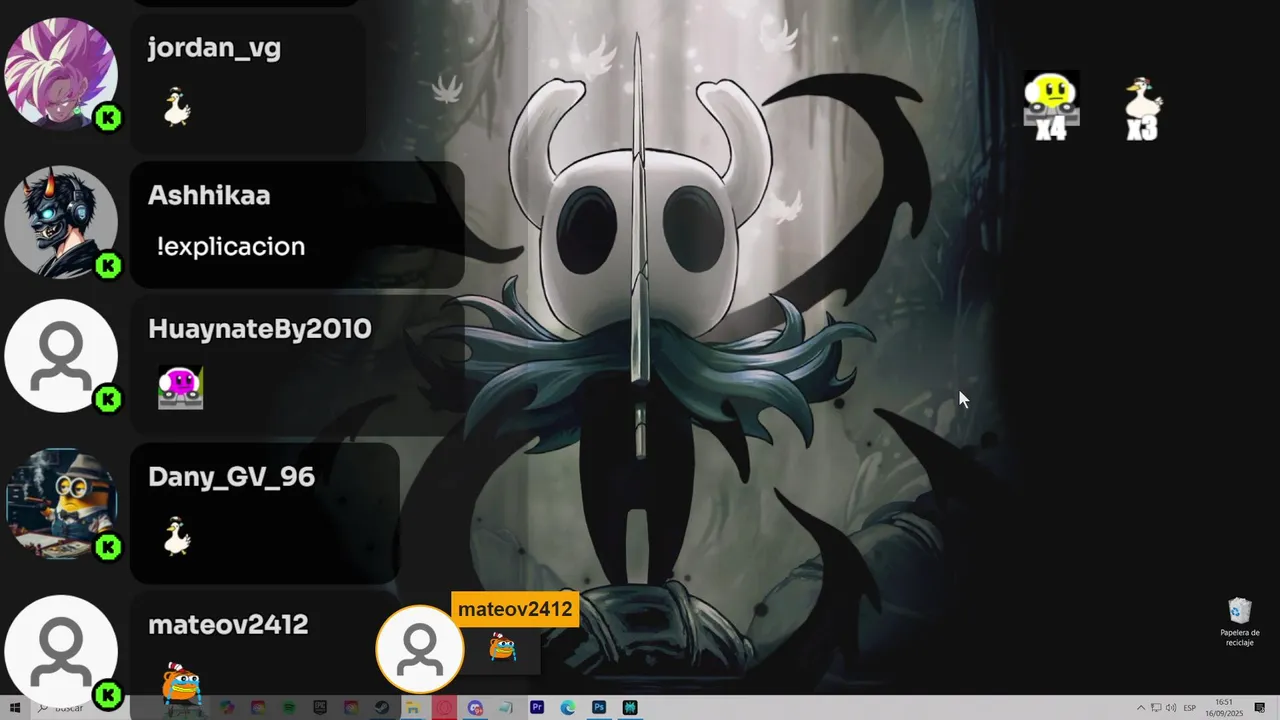Click the orange mateov2412 popup label
1280x720 pixels.
515,609
